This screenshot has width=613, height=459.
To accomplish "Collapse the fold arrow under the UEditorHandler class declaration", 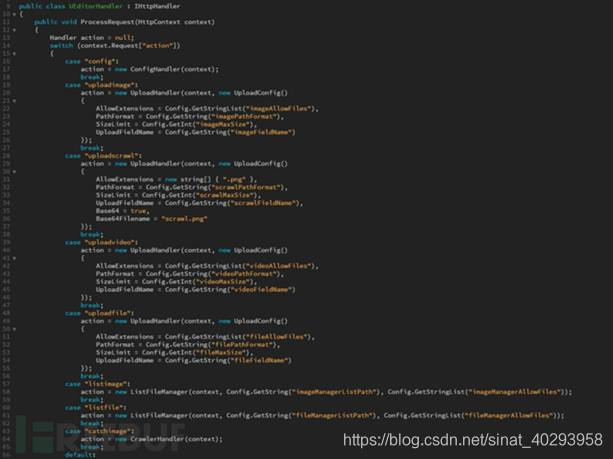I will [14, 14].
